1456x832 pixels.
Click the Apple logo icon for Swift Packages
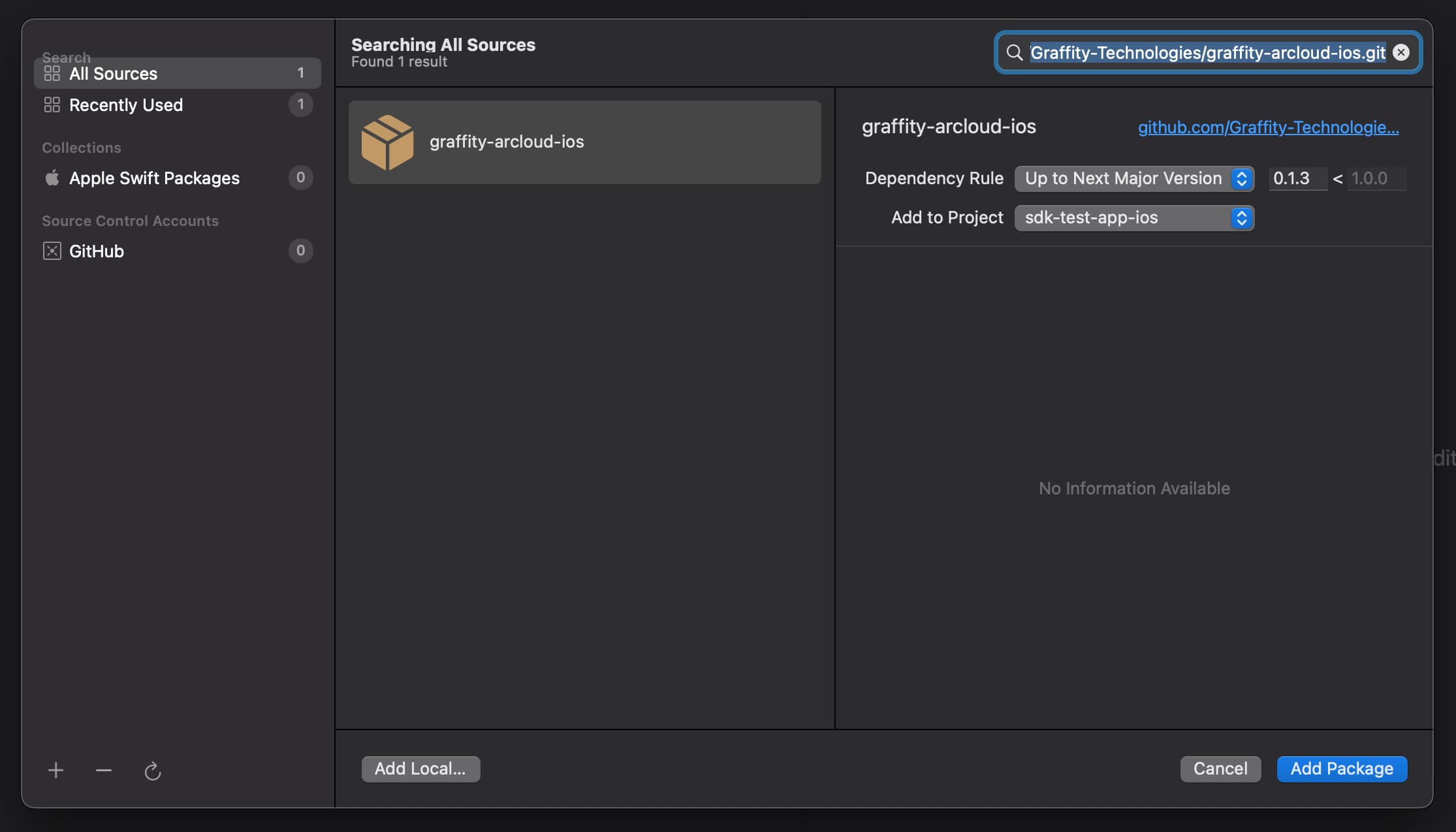coord(52,178)
